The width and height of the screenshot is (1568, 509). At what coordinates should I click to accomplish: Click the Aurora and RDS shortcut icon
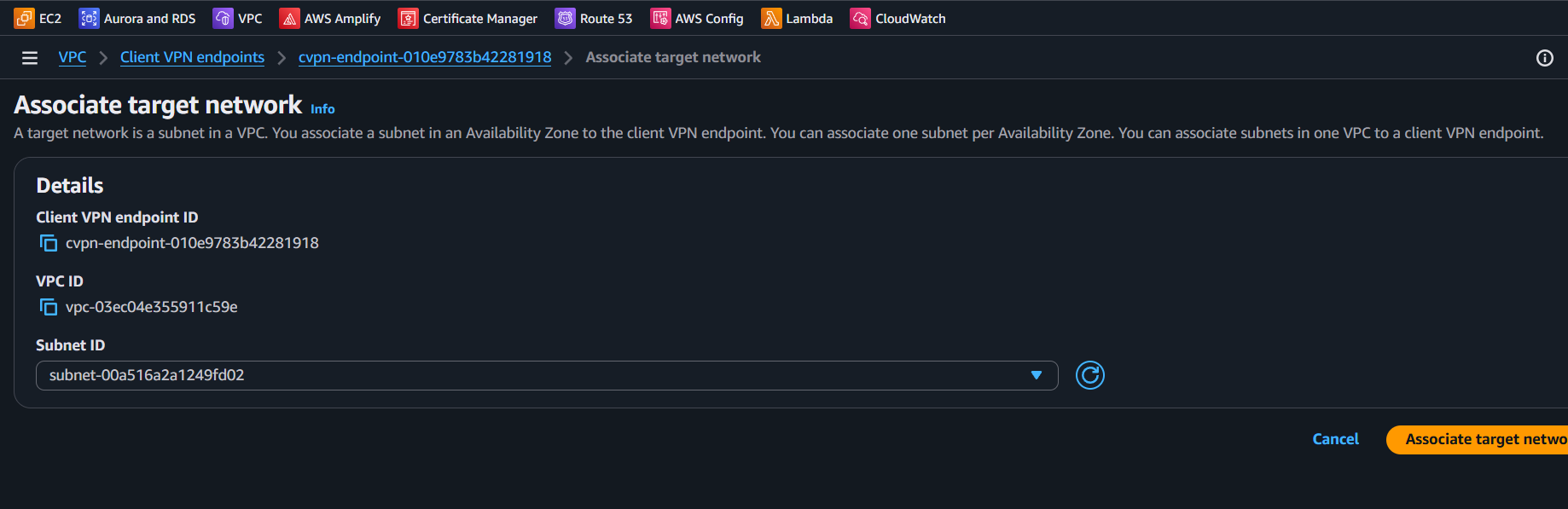[89, 18]
